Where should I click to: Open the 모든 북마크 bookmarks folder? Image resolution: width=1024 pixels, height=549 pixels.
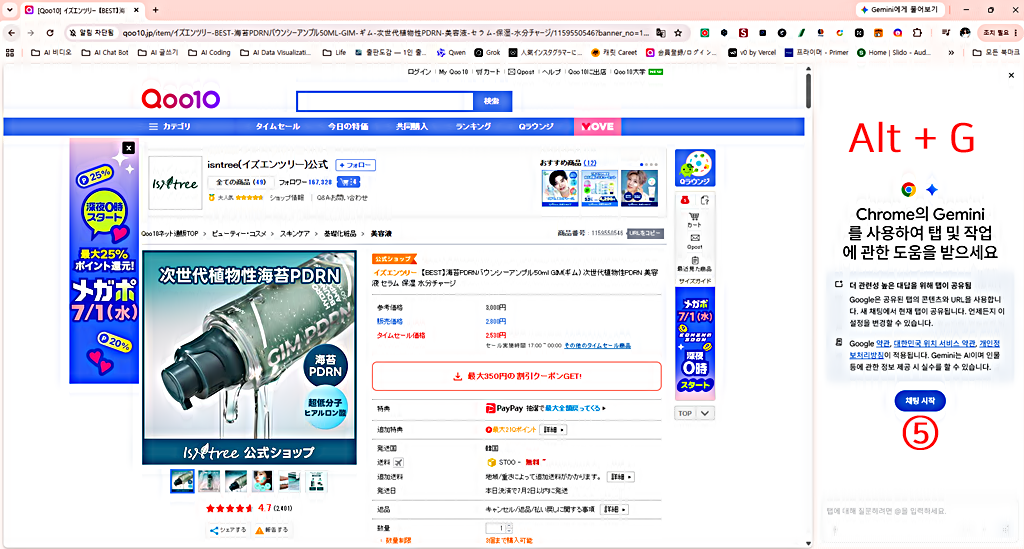coord(995,52)
